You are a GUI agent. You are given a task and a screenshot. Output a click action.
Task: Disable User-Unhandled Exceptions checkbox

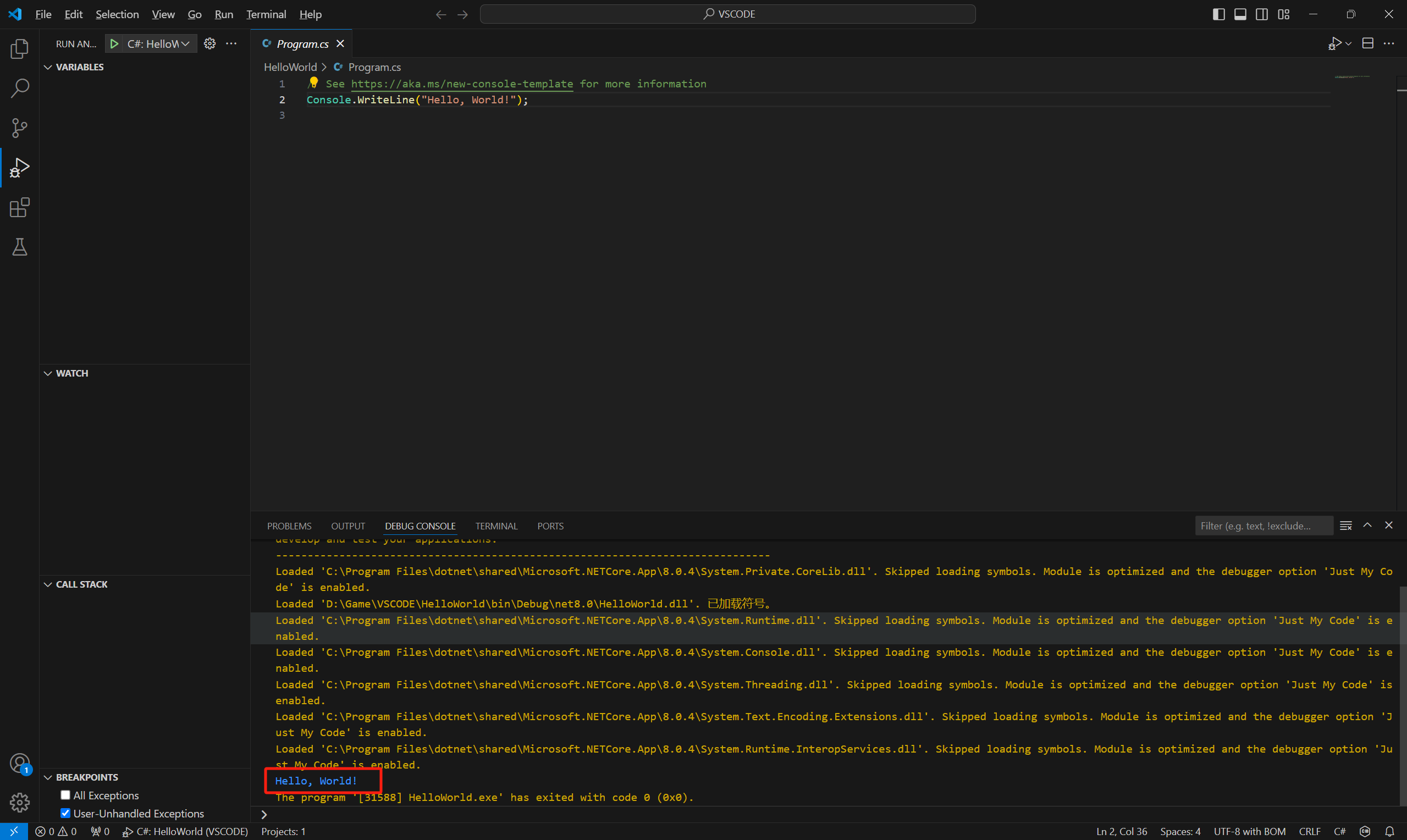tap(65, 814)
